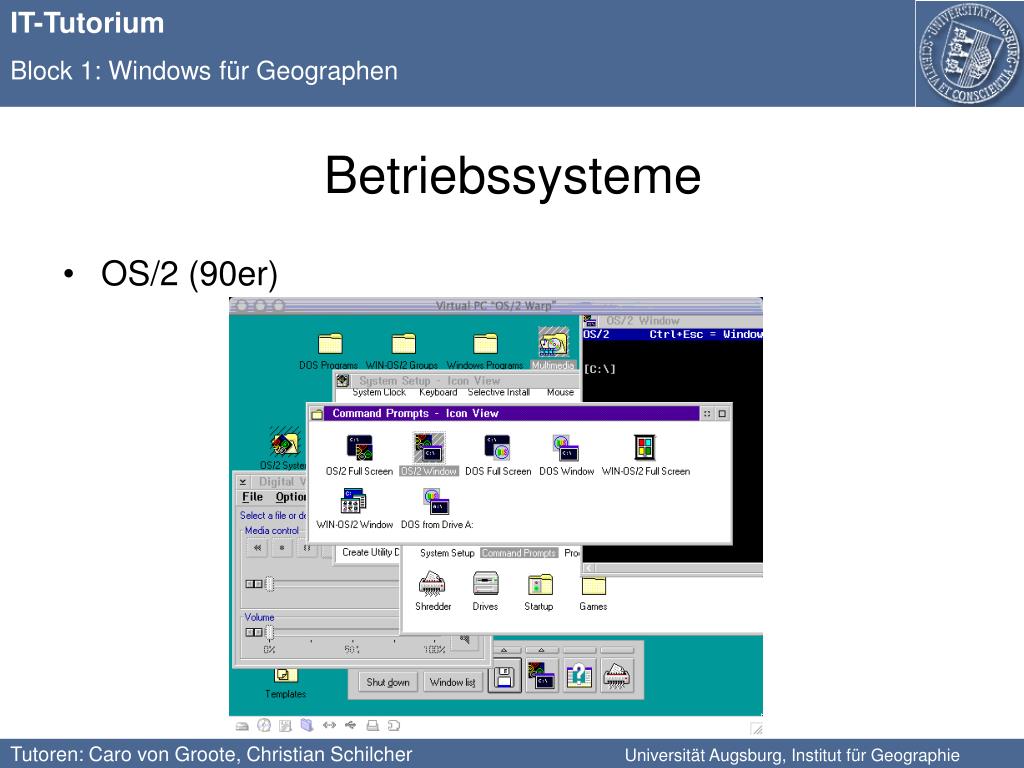Click the Digital Video position slider

click(270, 584)
